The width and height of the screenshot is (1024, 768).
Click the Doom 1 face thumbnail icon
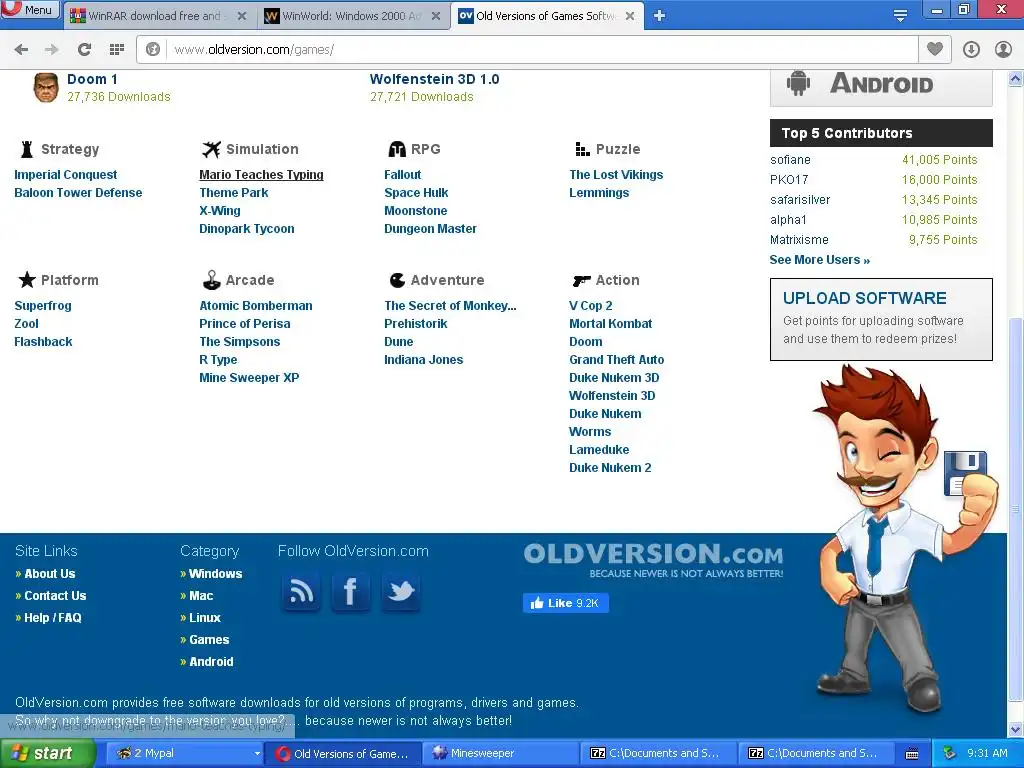pyautogui.click(x=46, y=88)
